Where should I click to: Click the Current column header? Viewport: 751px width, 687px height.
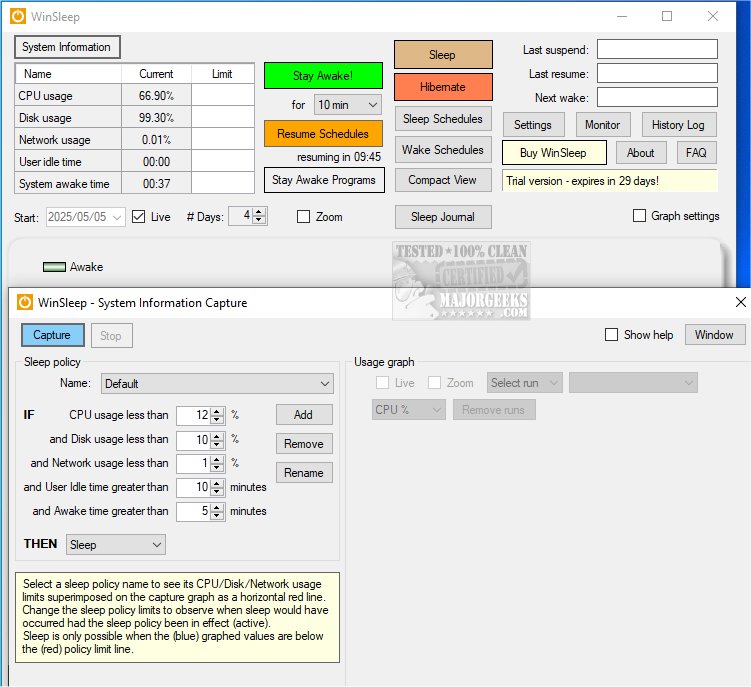pyautogui.click(x=157, y=74)
